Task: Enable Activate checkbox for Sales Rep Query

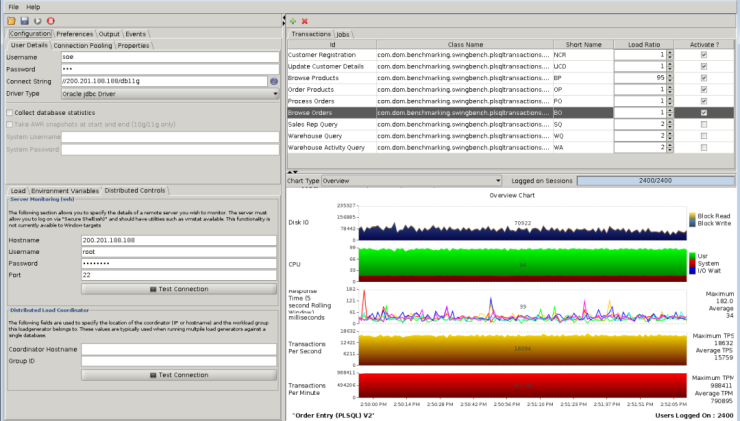Action: (x=704, y=125)
